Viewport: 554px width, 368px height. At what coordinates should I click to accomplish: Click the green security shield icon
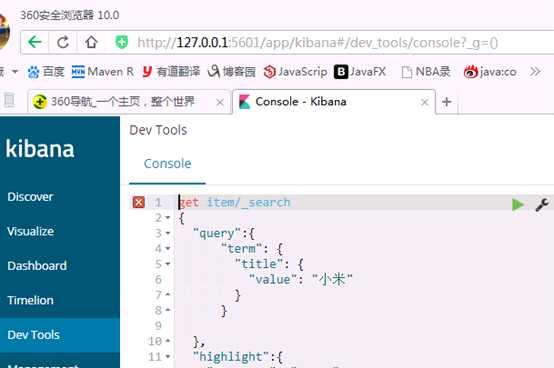pos(122,42)
